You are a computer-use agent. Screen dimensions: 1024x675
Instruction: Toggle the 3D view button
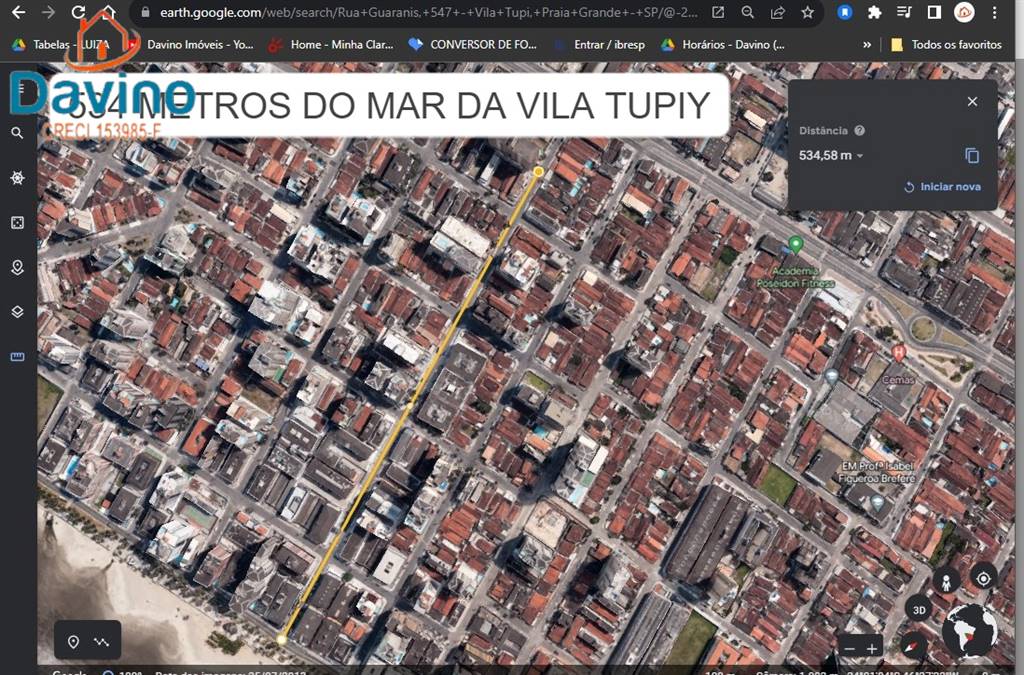[x=919, y=610]
